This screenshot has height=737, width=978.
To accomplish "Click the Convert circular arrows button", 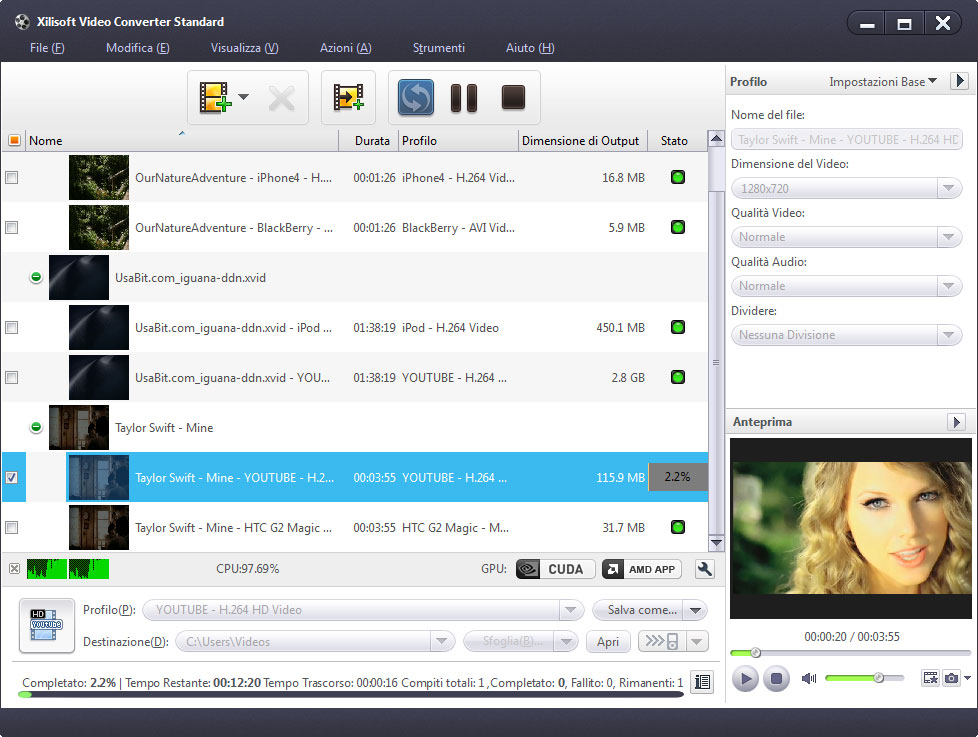I will pos(416,97).
